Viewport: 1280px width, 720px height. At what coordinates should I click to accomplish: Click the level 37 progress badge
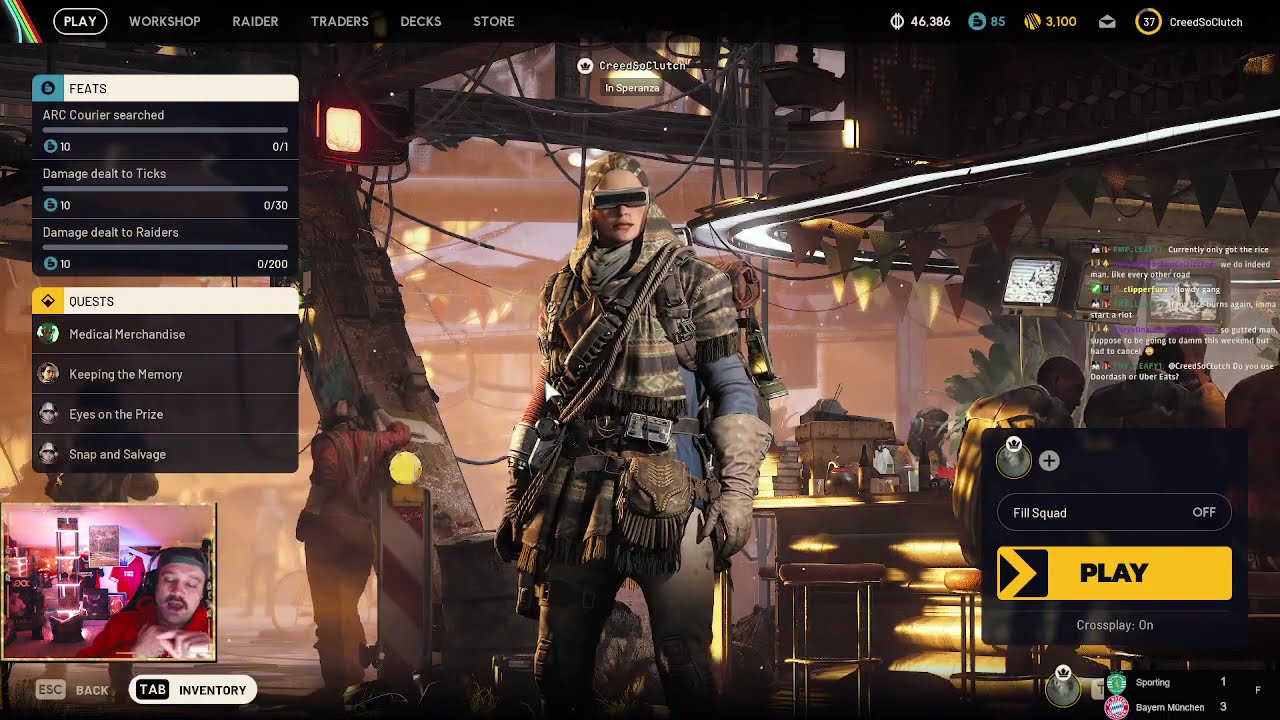[x=1148, y=21]
